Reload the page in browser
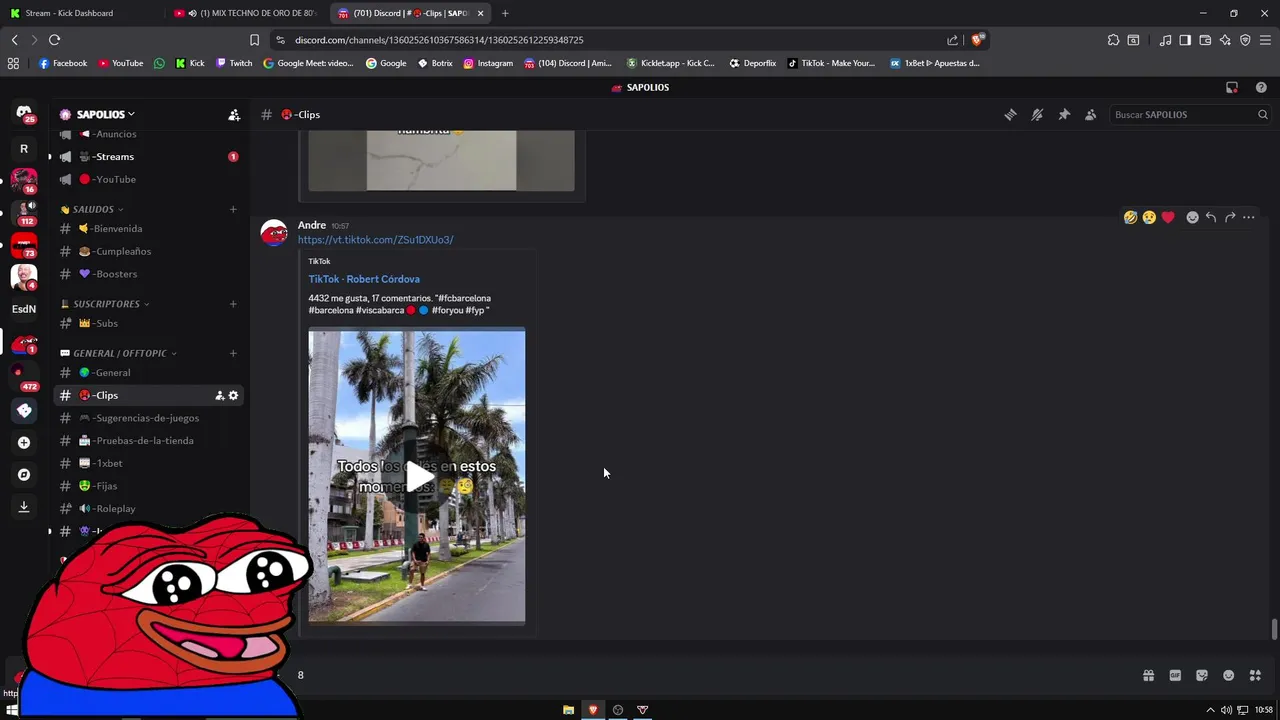The height and width of the screenshot is (720, 1280). (55, 40)
